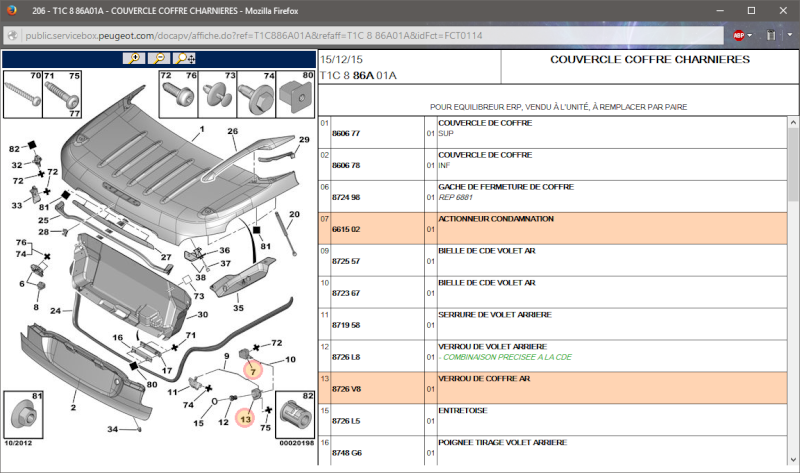Select part number 8606 77
Viewport: 800px width, 473px height.
[x=346, y=133]
